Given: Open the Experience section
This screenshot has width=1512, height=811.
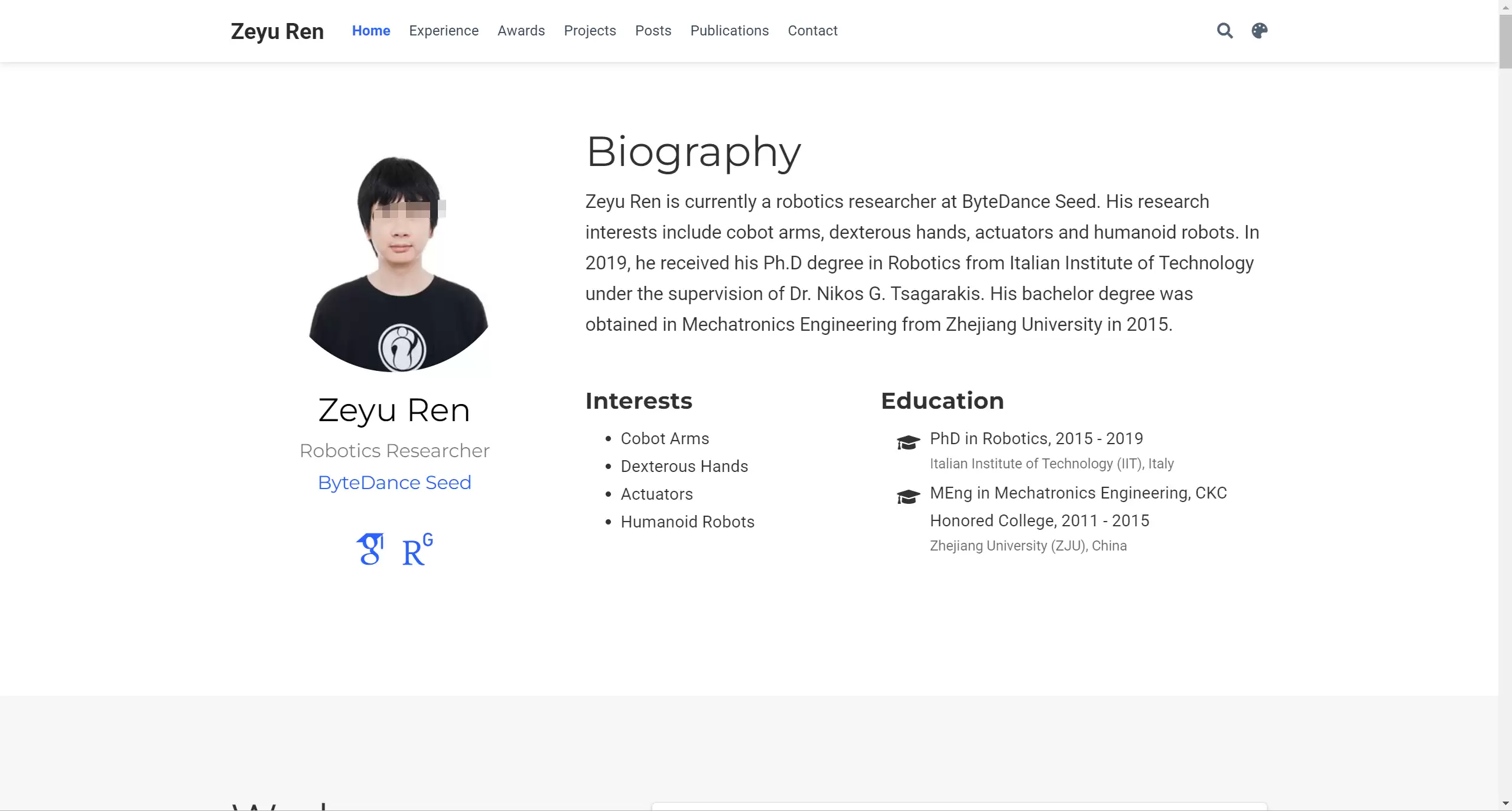Looking at the screenshot, I should (443, 31).
